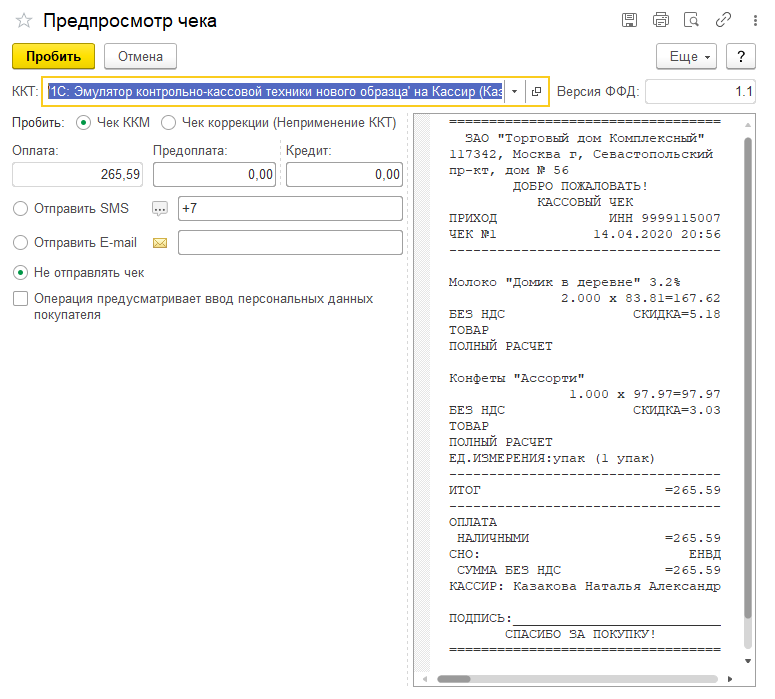Click the receipt scroll left arrow

[x=425, y=679]
